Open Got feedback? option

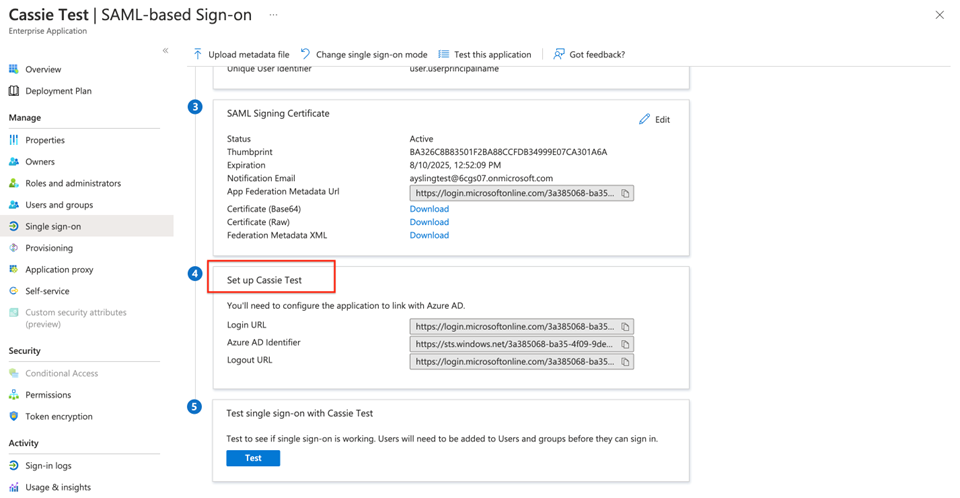pyautogui.click(x=589, y=54)
